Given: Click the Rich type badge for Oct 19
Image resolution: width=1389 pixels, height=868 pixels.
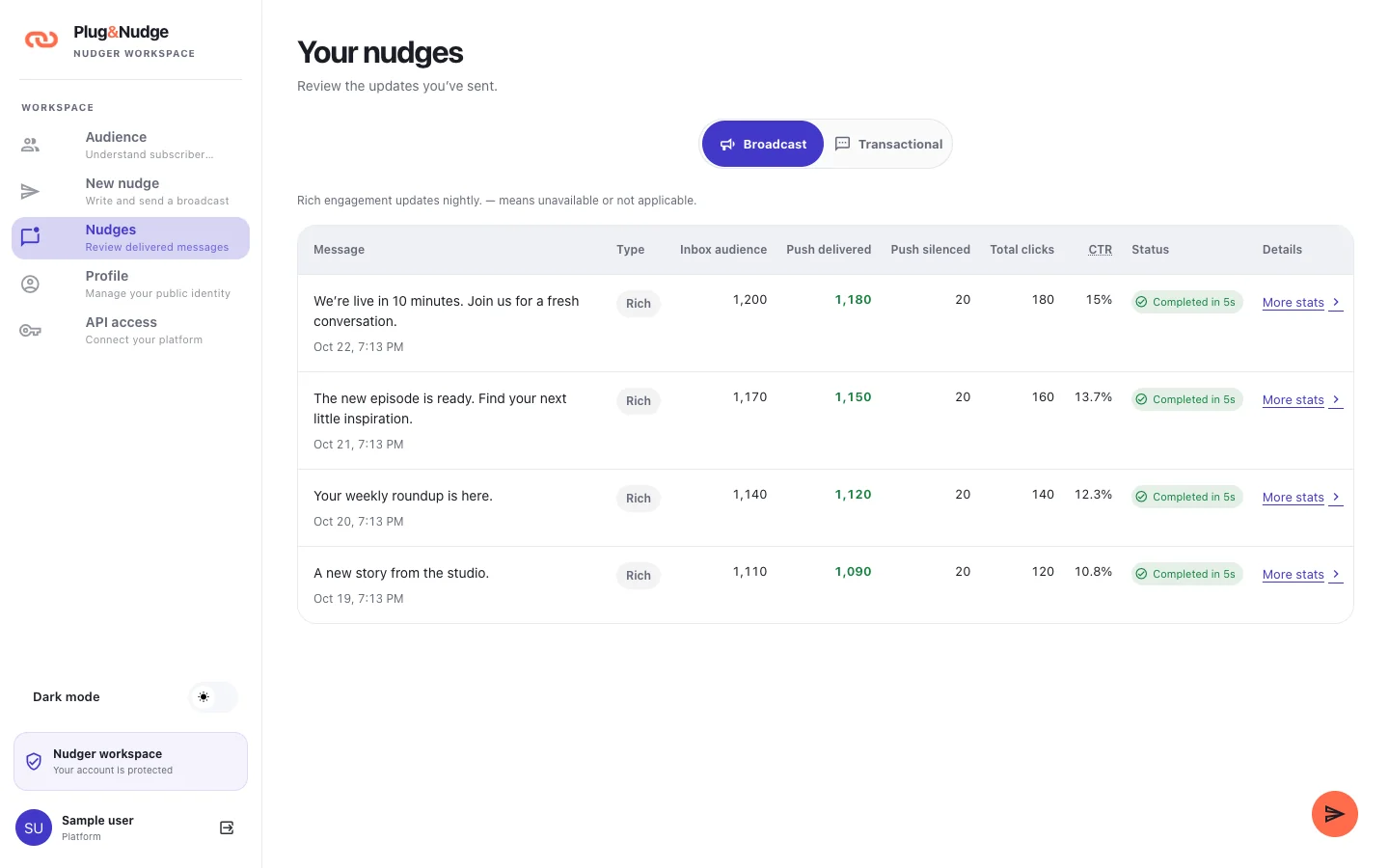Looking at the screenshot, I should pyautogui.click(x=639, y=575).
